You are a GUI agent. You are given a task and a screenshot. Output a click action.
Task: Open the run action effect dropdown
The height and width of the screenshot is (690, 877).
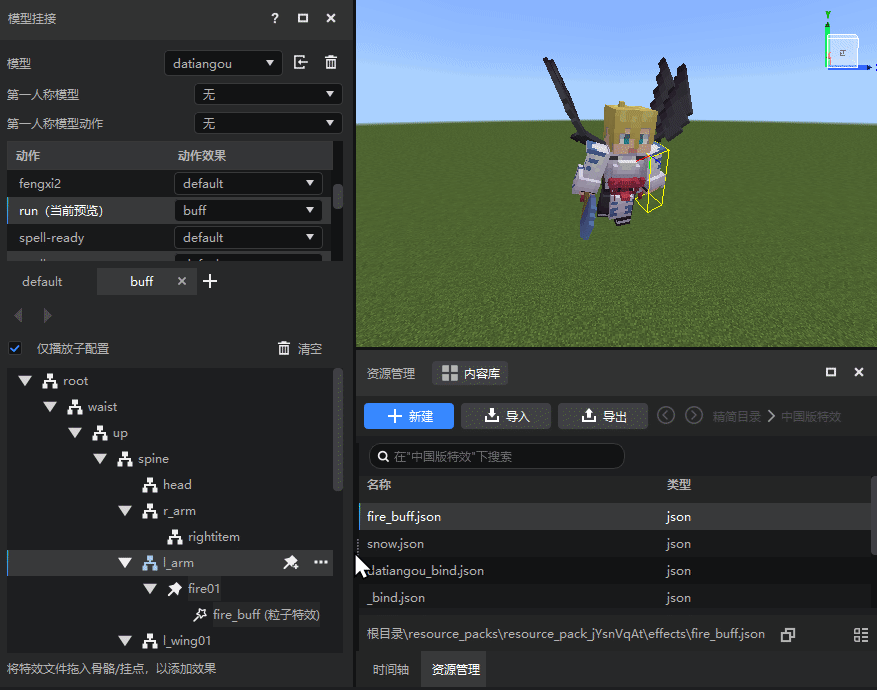[248, 210]
